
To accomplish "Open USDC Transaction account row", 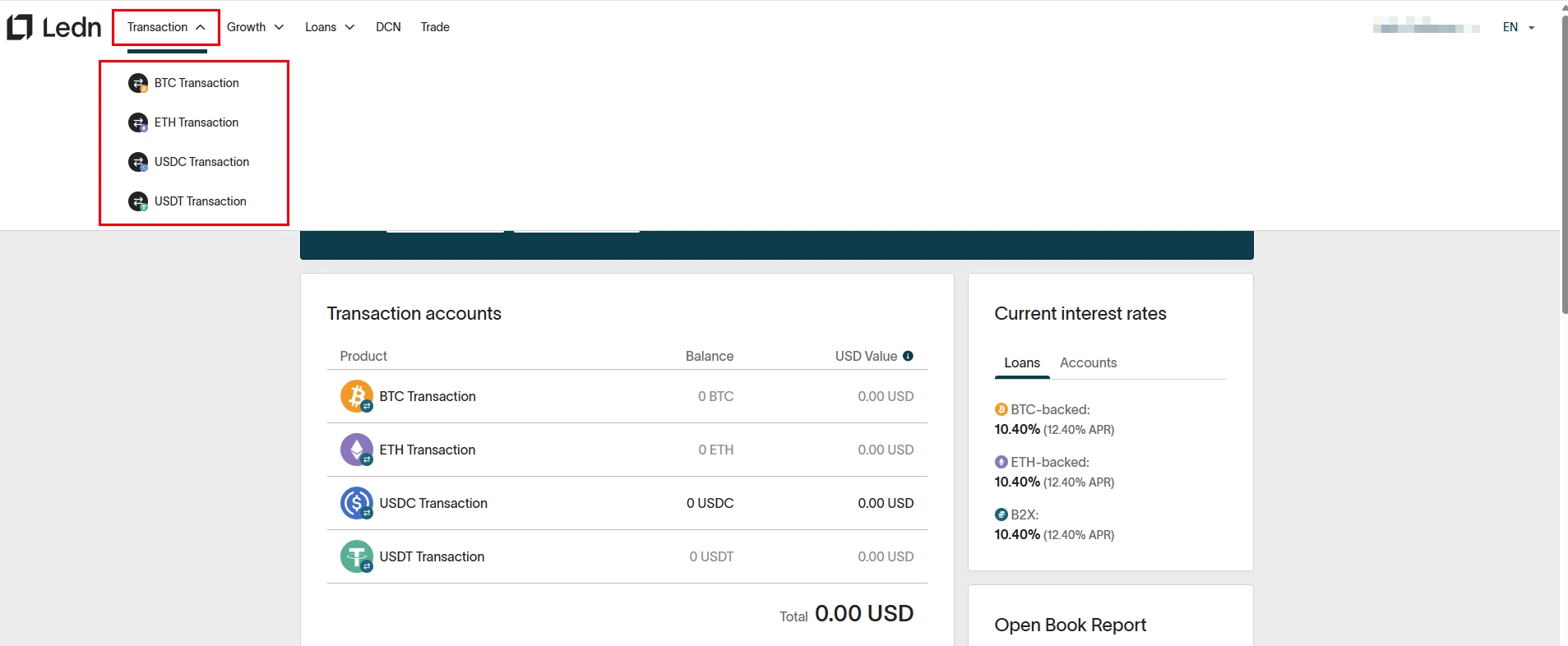I will pos(627,503).
